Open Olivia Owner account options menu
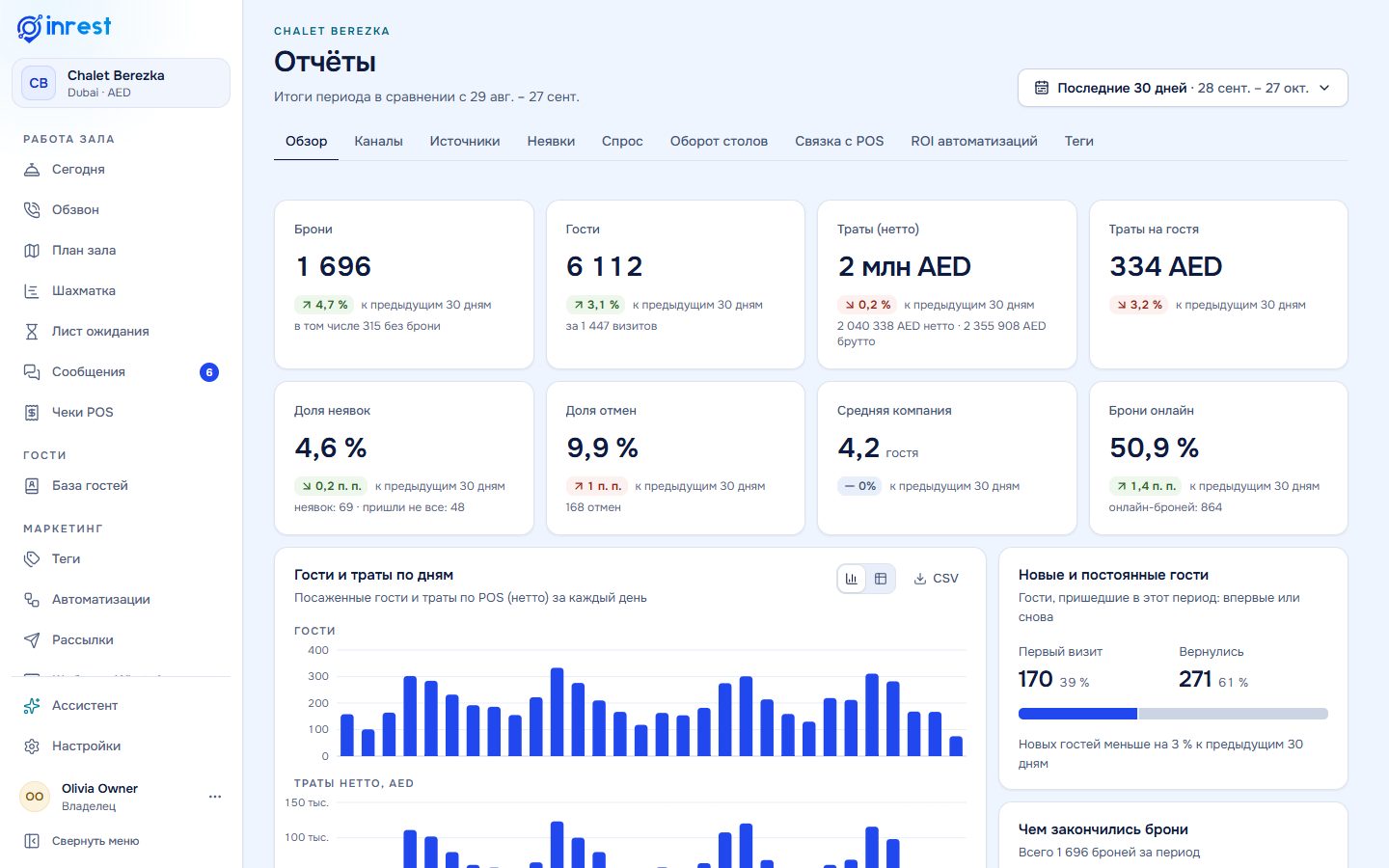Viewport: 1389px width, 868px height. click(x=215, y=797)
